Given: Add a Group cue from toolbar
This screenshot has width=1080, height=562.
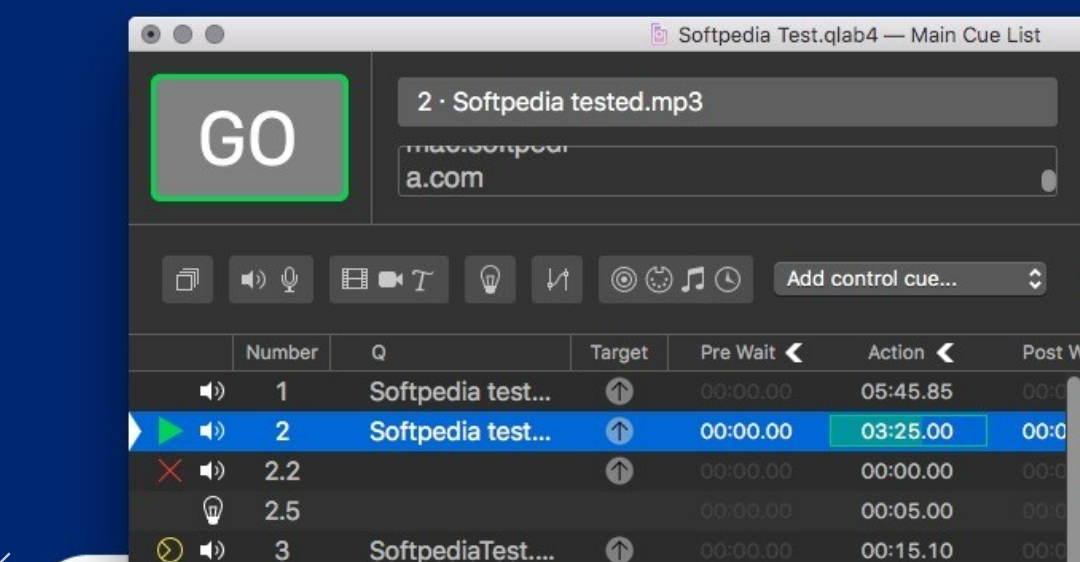Looking at the screenshot, I should [187, 280].
